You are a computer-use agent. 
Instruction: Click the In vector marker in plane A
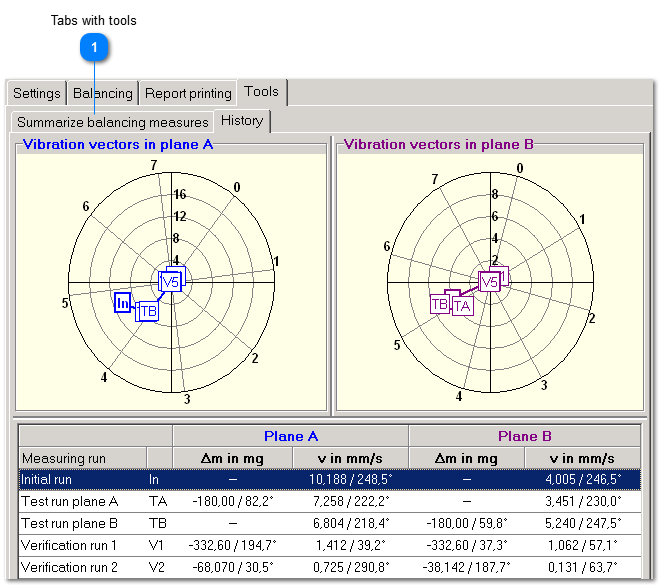(123, 302)
